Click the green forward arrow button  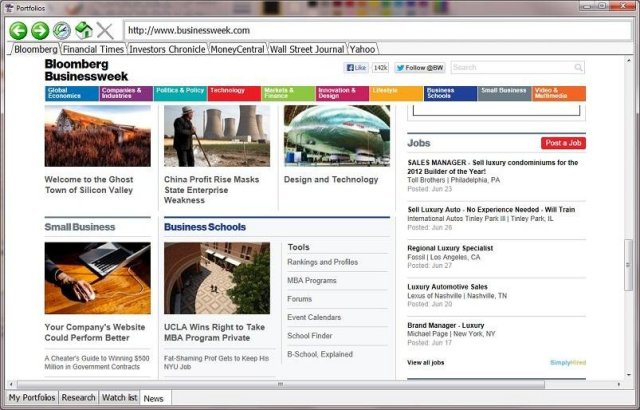(x=40, y=31)
